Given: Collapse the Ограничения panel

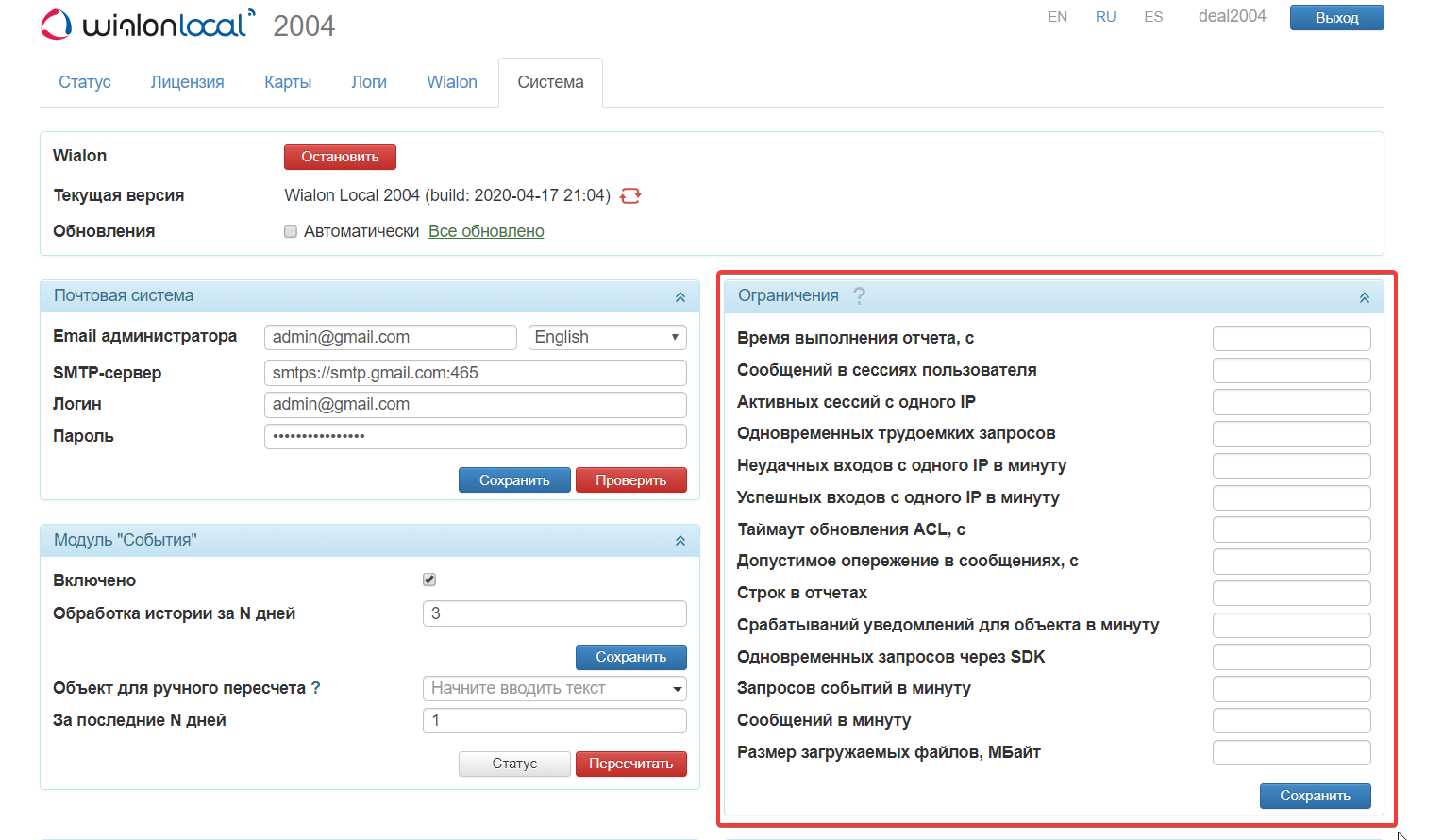Looking at the screenshot, I should [1364, 296].
